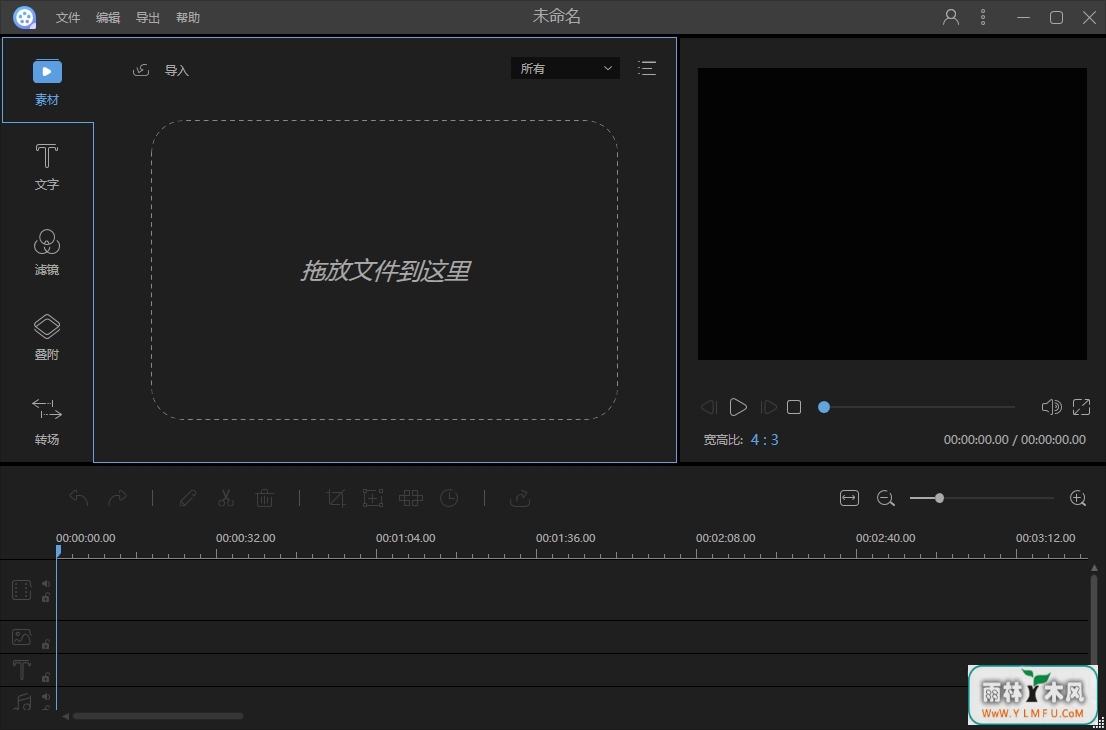This screenshot has width=1106, height=730.
Task: Toggle the media list view icon
Action: pyautogui.click(x=647, y=68)
